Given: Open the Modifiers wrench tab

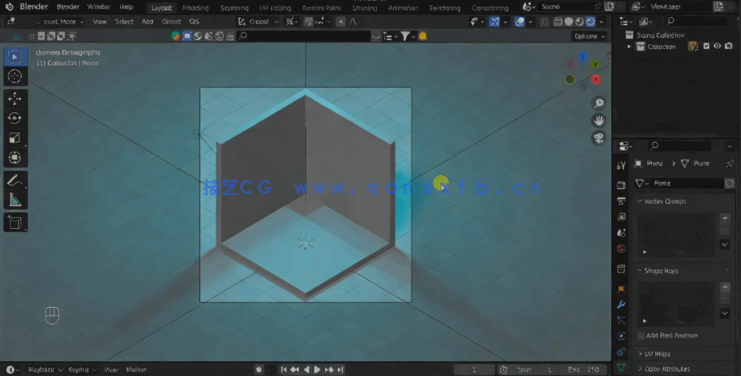Looking at the screenshot, I should pos(621,304).
